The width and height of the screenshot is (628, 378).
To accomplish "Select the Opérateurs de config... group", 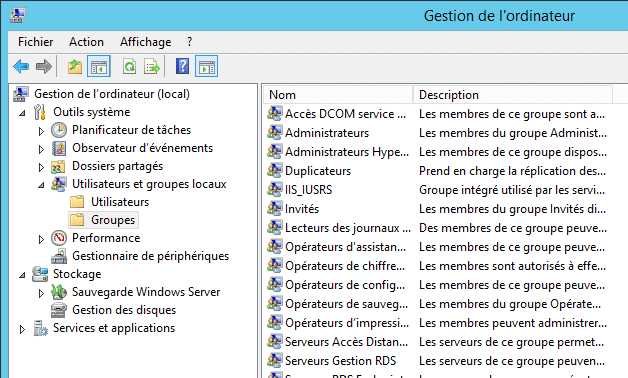I will tap(345, 285).
